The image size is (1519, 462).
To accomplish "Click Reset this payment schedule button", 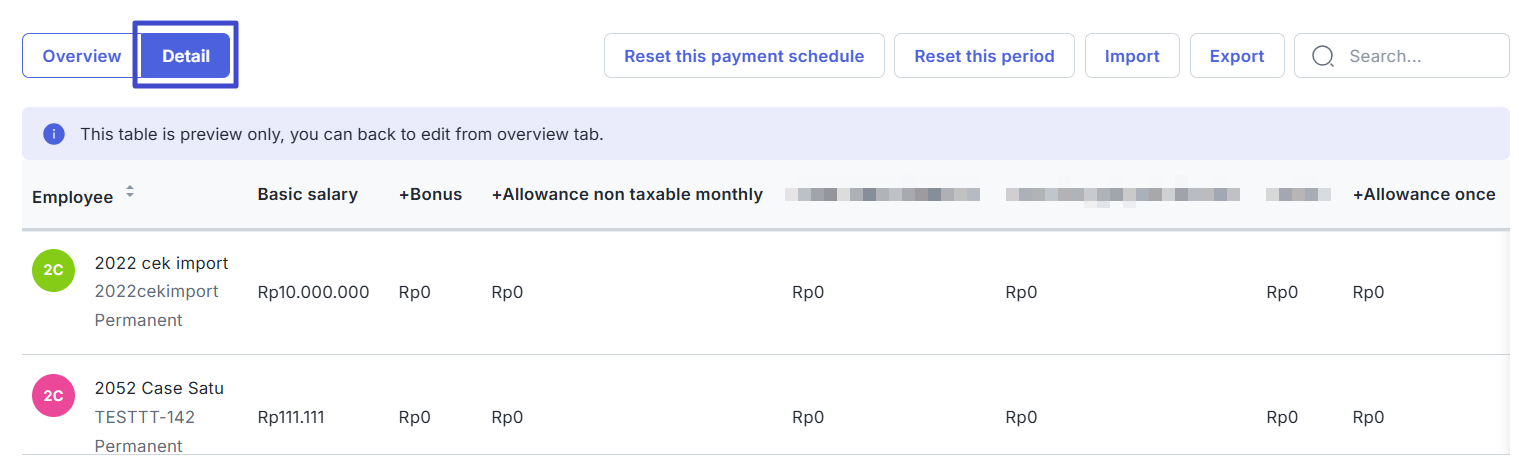I will point(744,56).
